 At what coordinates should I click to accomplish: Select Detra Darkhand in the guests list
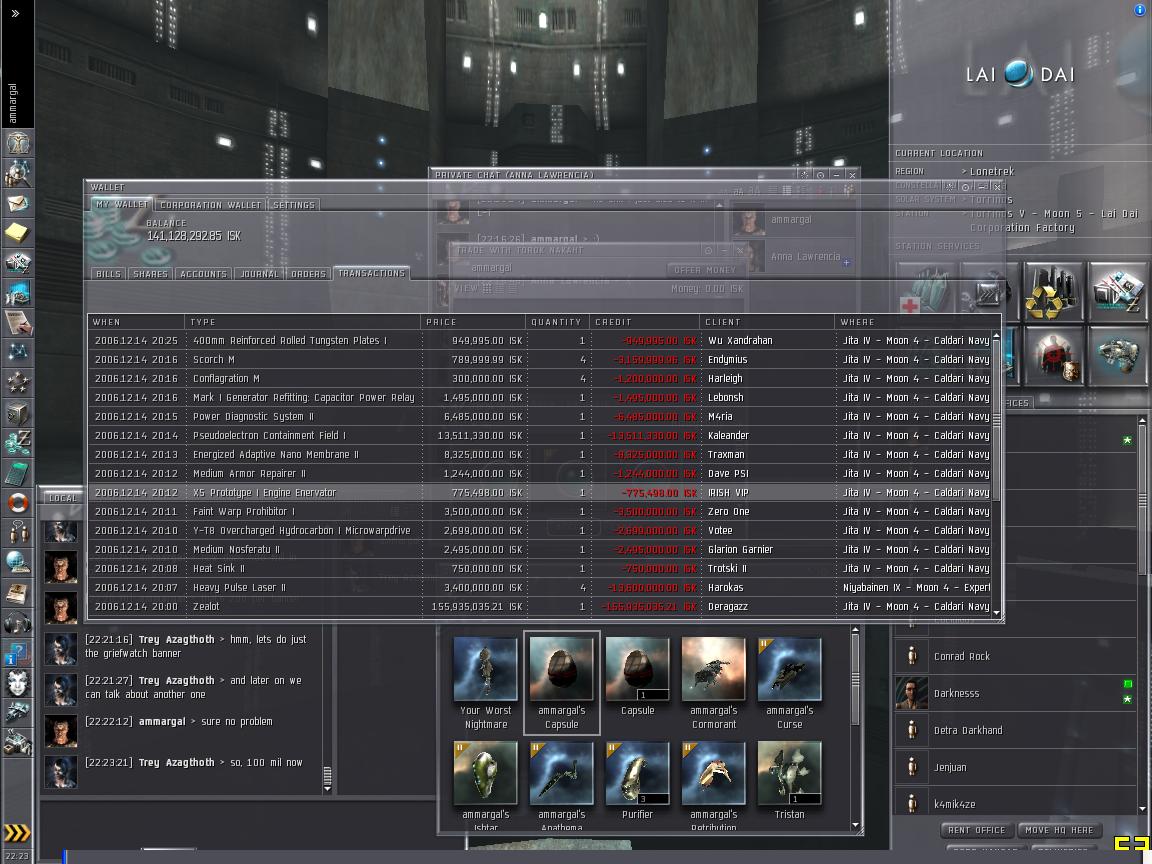pyautogui.click(x=1014, y=730)
